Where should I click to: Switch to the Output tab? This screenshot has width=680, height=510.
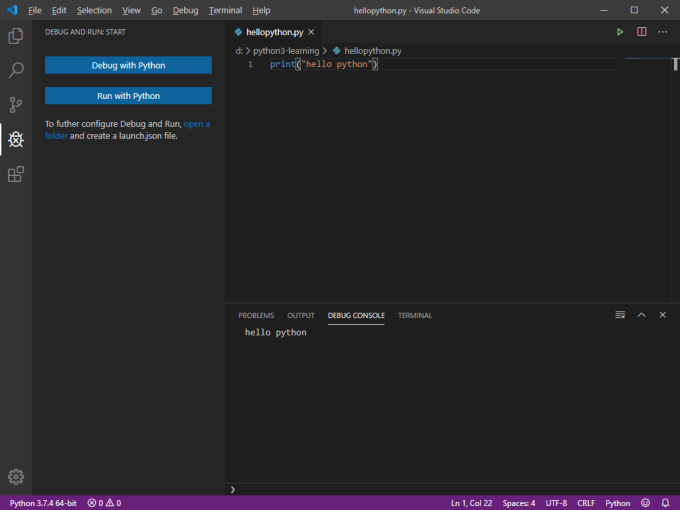(x=301, y=315)
